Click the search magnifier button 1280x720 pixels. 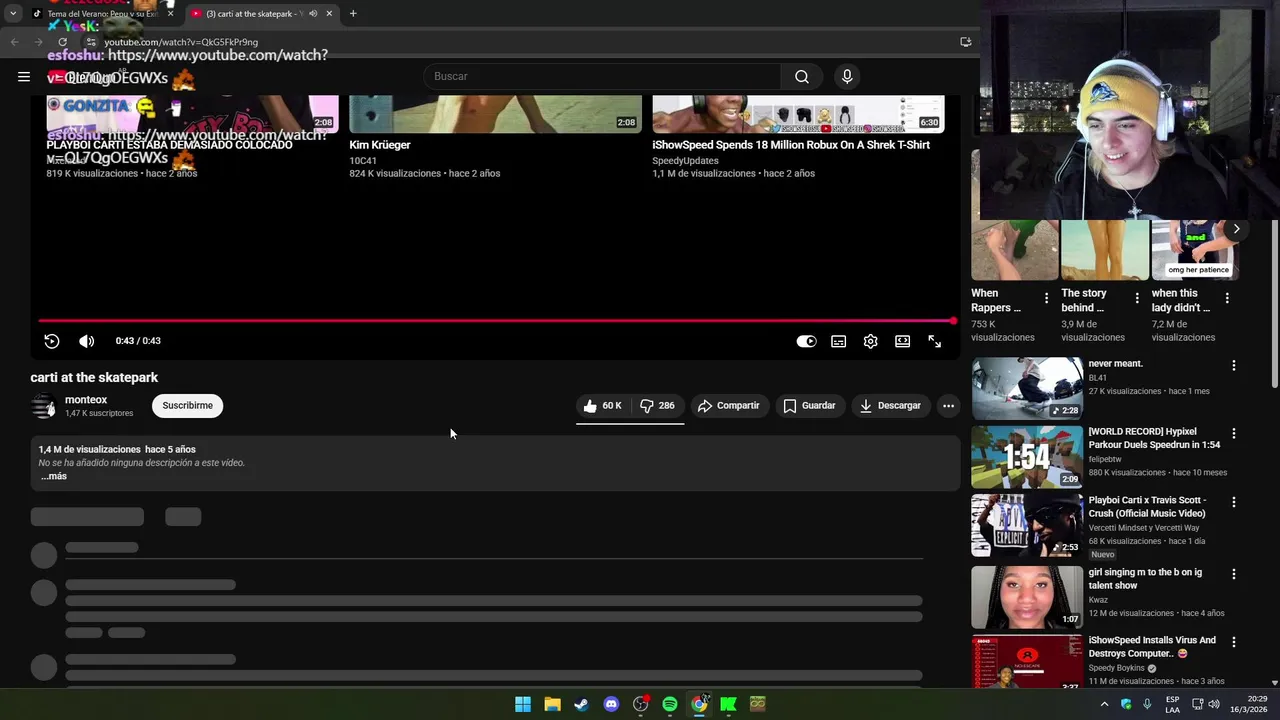802,76
